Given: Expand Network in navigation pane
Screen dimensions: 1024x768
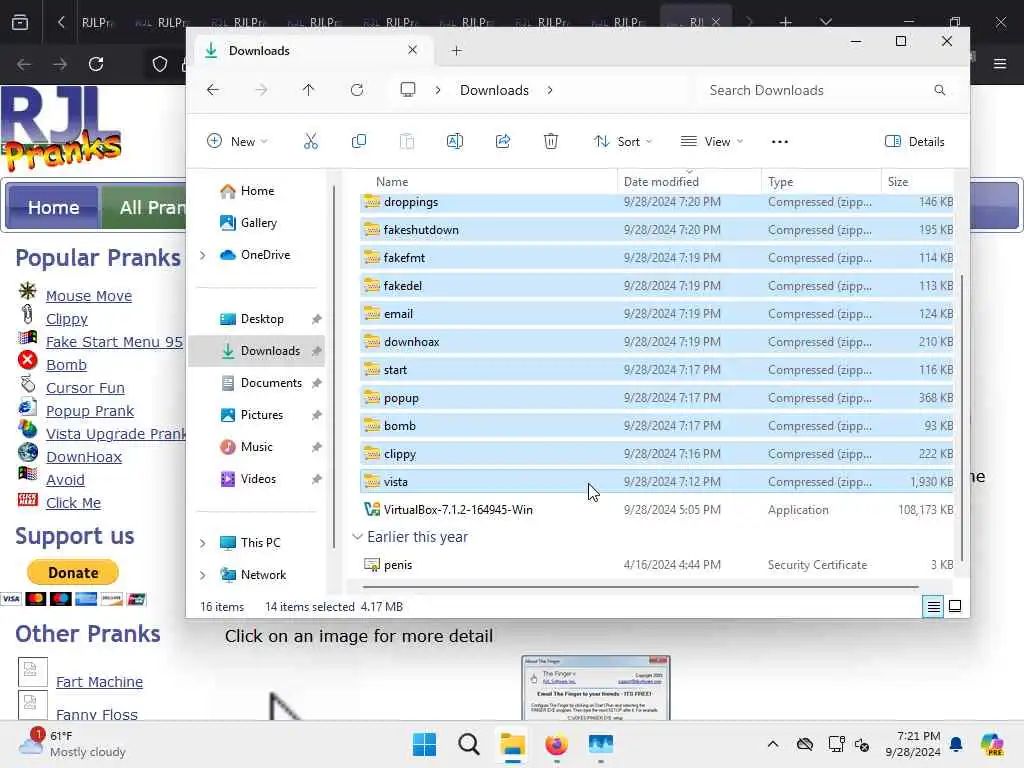Looking at the screenshot, I should pos(202,575).
